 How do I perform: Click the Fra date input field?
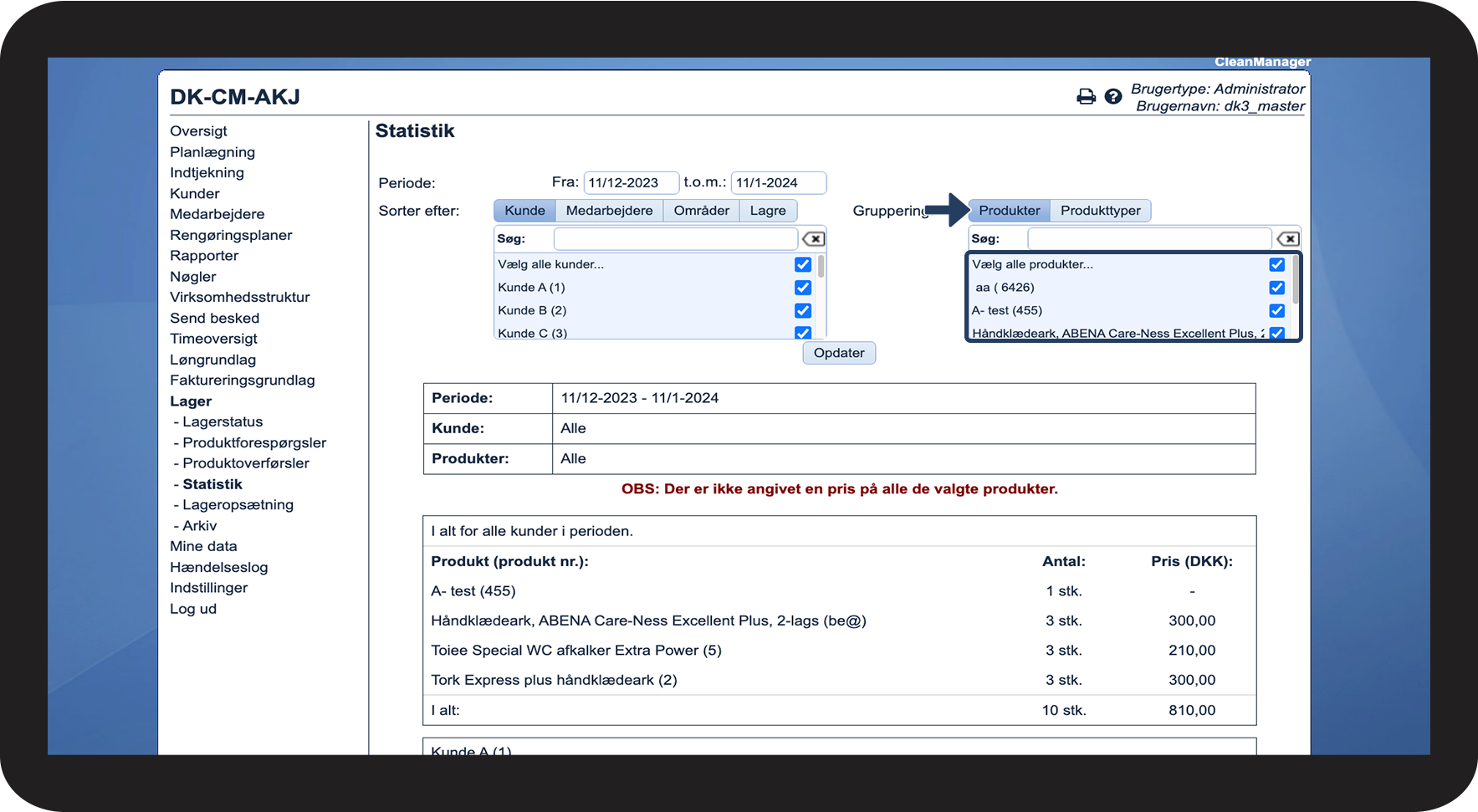tap(630, 183)
